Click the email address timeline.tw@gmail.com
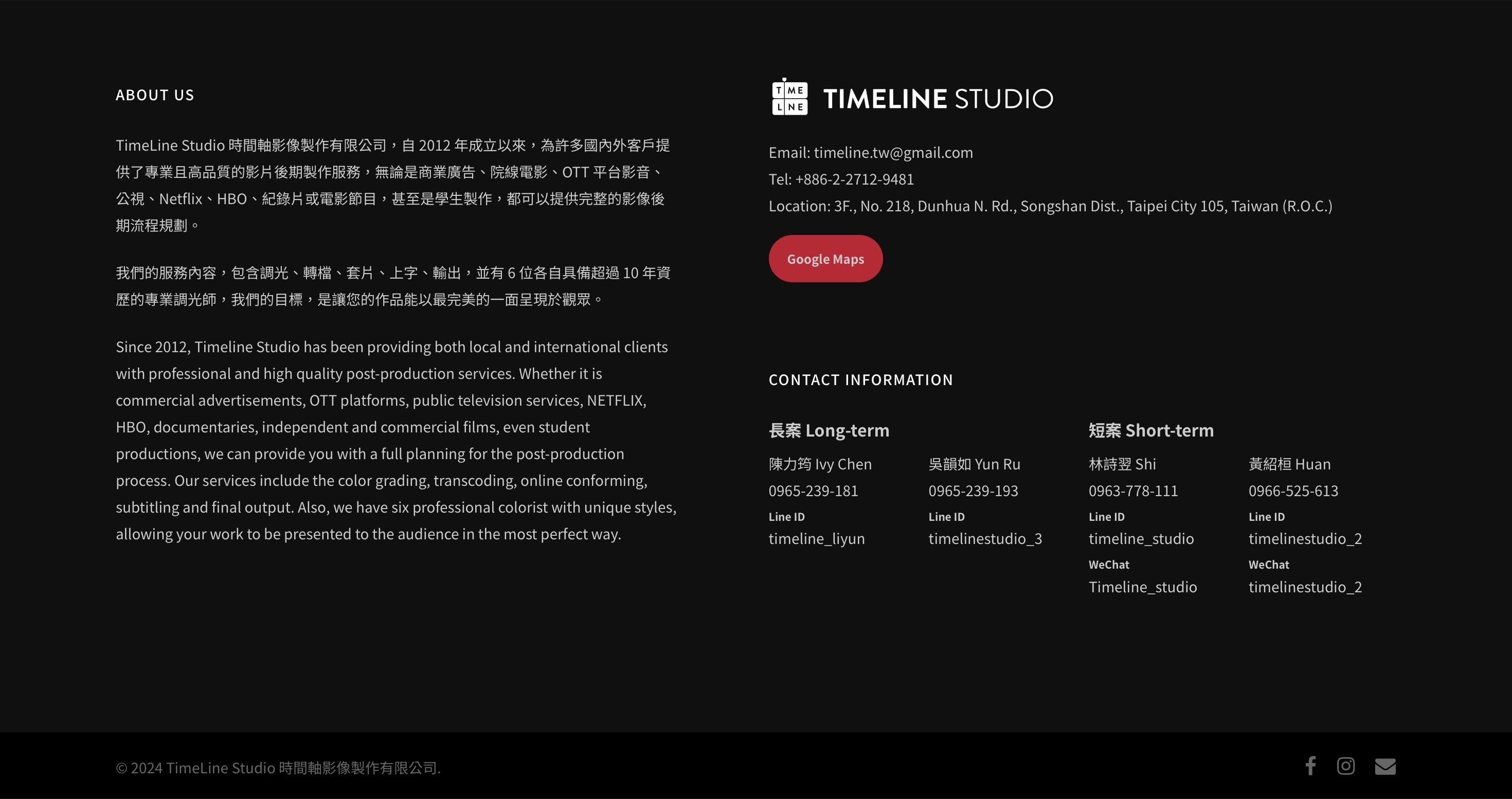The width and height of the screenshot is (1512, 799). tap(893, 153)
